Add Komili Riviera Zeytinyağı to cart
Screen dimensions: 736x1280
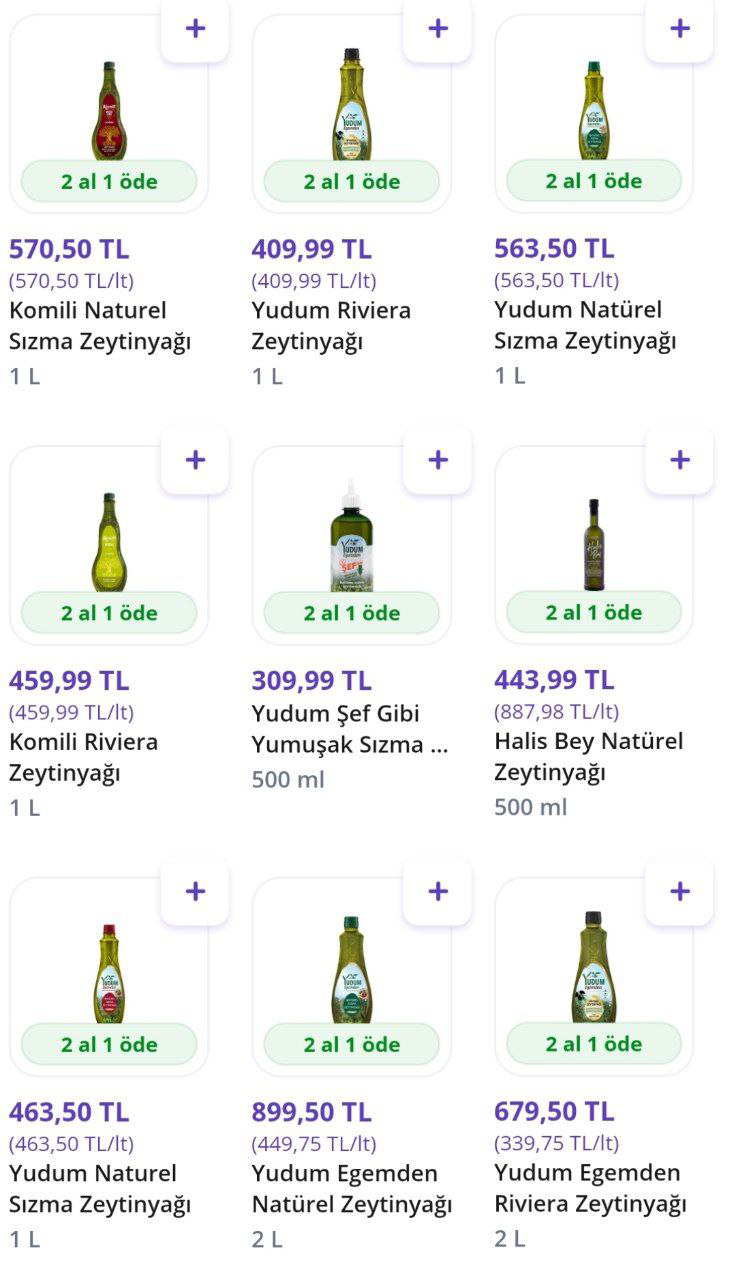tap(195, 460)
